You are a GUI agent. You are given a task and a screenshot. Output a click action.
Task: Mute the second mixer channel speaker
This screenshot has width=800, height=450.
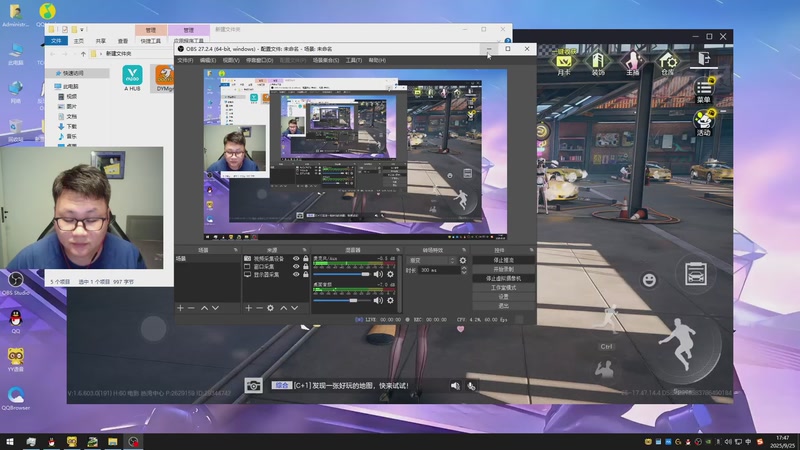[x=378, y=301]
